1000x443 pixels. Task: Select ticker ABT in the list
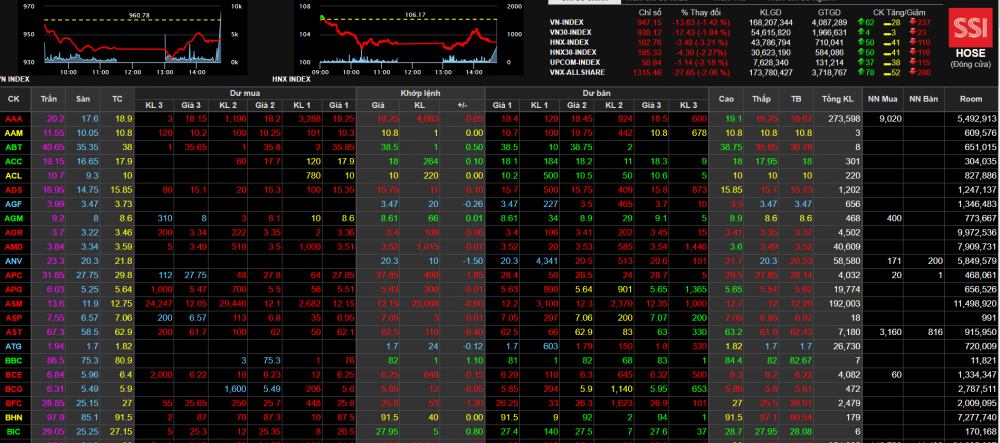click(14, 146)
